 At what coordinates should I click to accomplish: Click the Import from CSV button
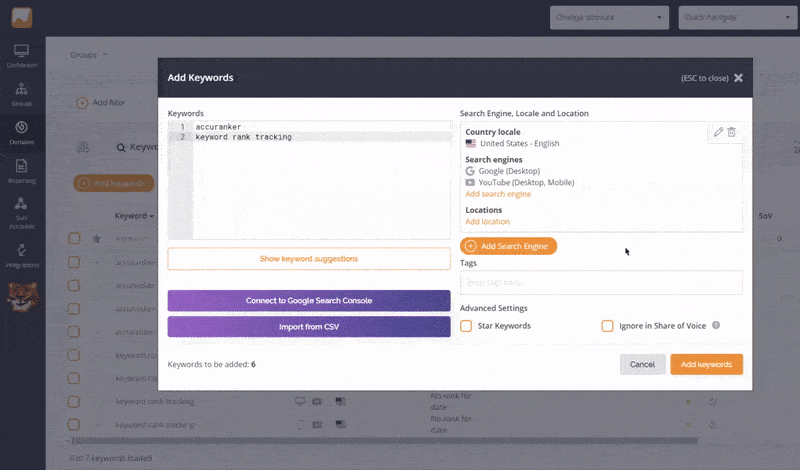309,327
